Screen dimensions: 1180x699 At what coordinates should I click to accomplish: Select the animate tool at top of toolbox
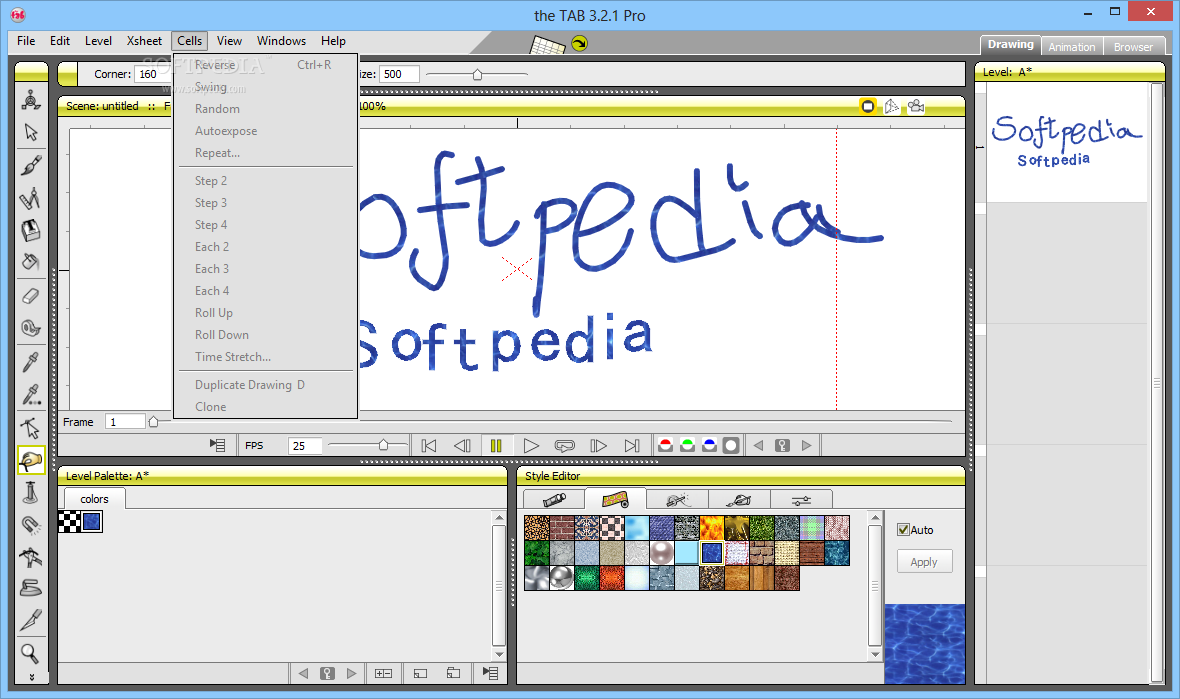(31, 100)
